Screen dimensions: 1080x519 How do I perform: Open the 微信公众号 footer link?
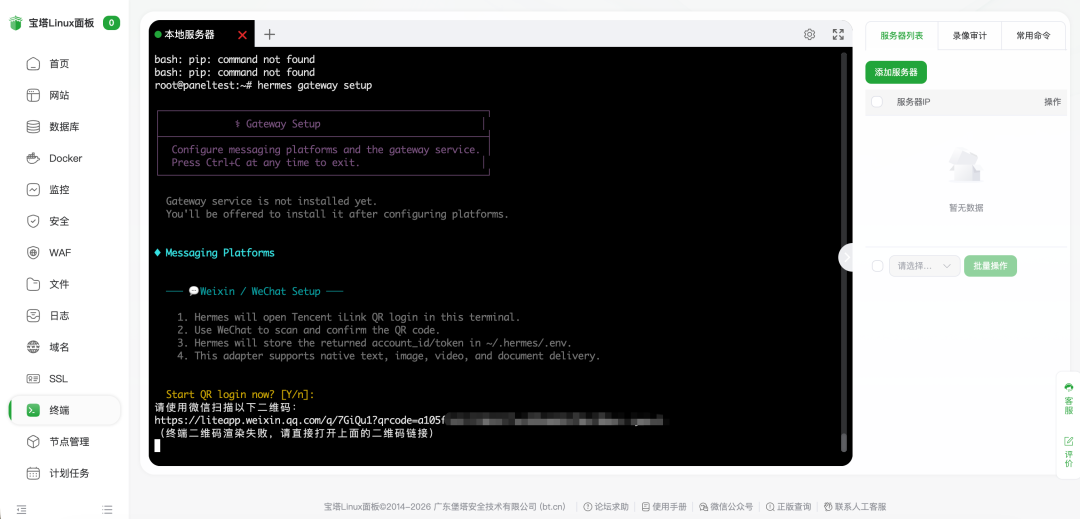[726, 507]
